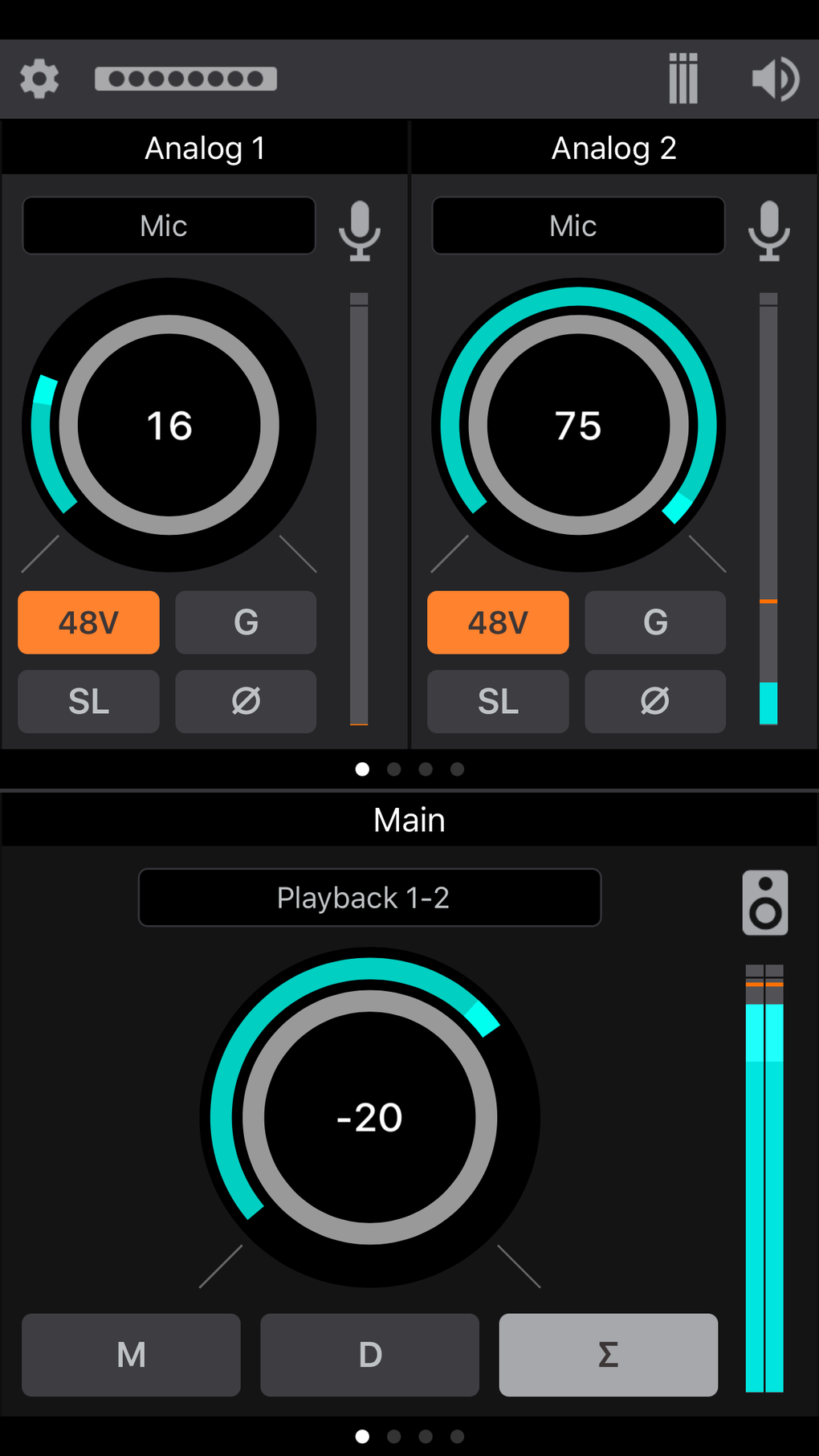Invert phase on Analog 2
This screenshot has width=819, height=1456.
coord(655,701)
